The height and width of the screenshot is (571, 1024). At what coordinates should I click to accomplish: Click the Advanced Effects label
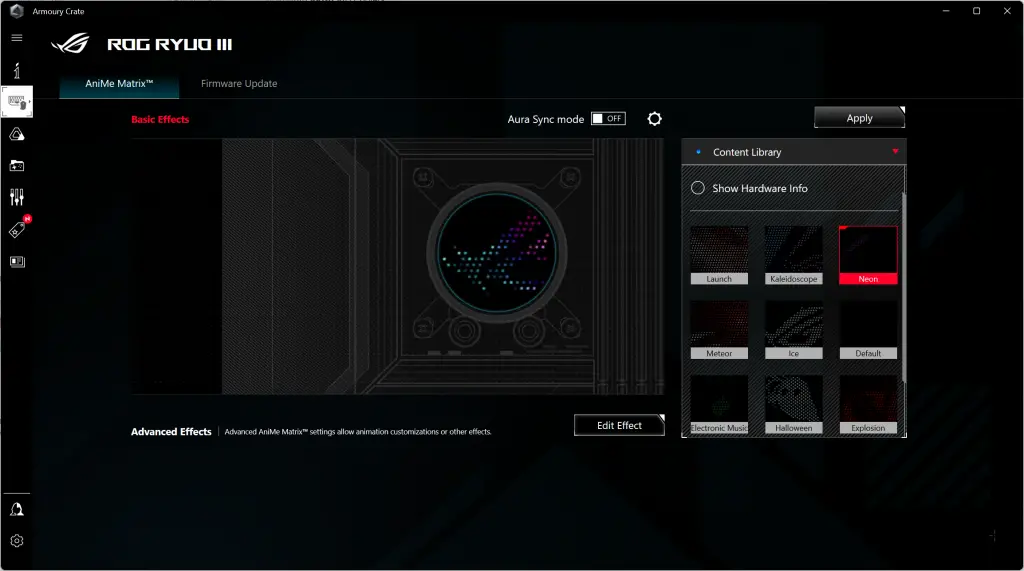point(171,432)
